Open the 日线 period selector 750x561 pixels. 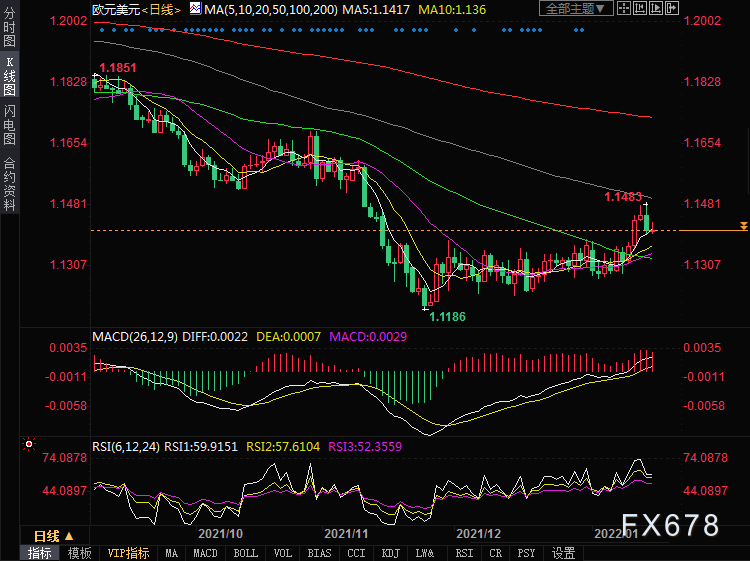(x=54, y=536)
